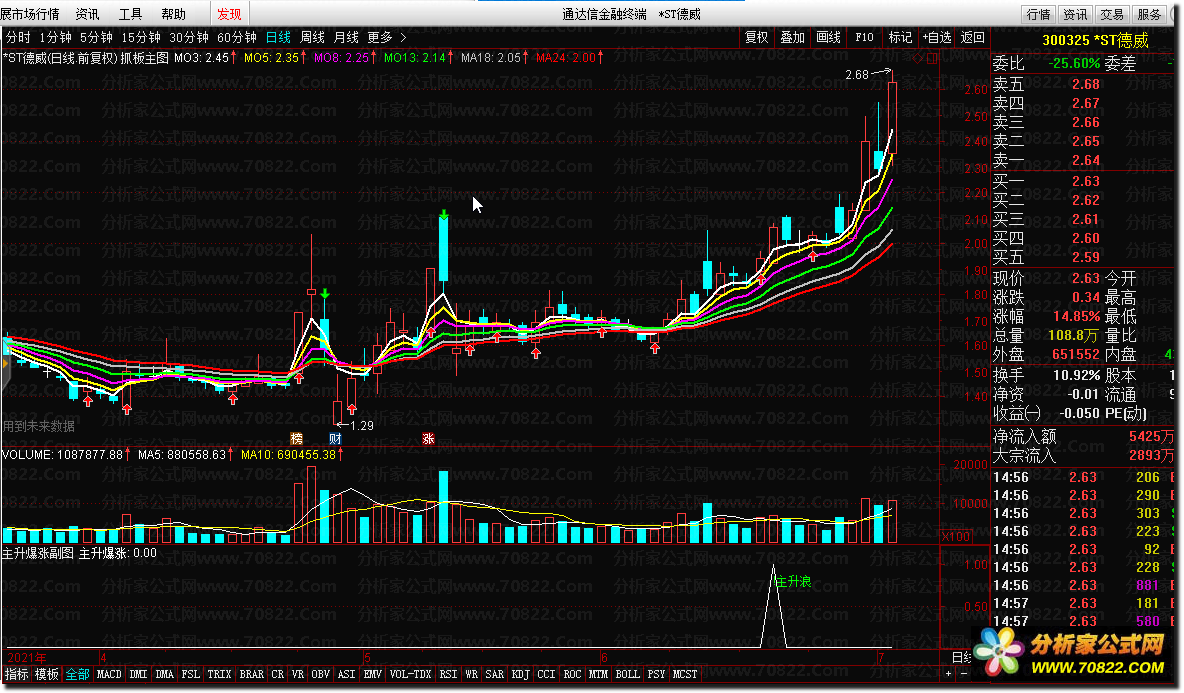Image resolution: width=1184 pixels, height=693 pixels.
Task: Apply the MACD indicator
Action: click(109, 674)
